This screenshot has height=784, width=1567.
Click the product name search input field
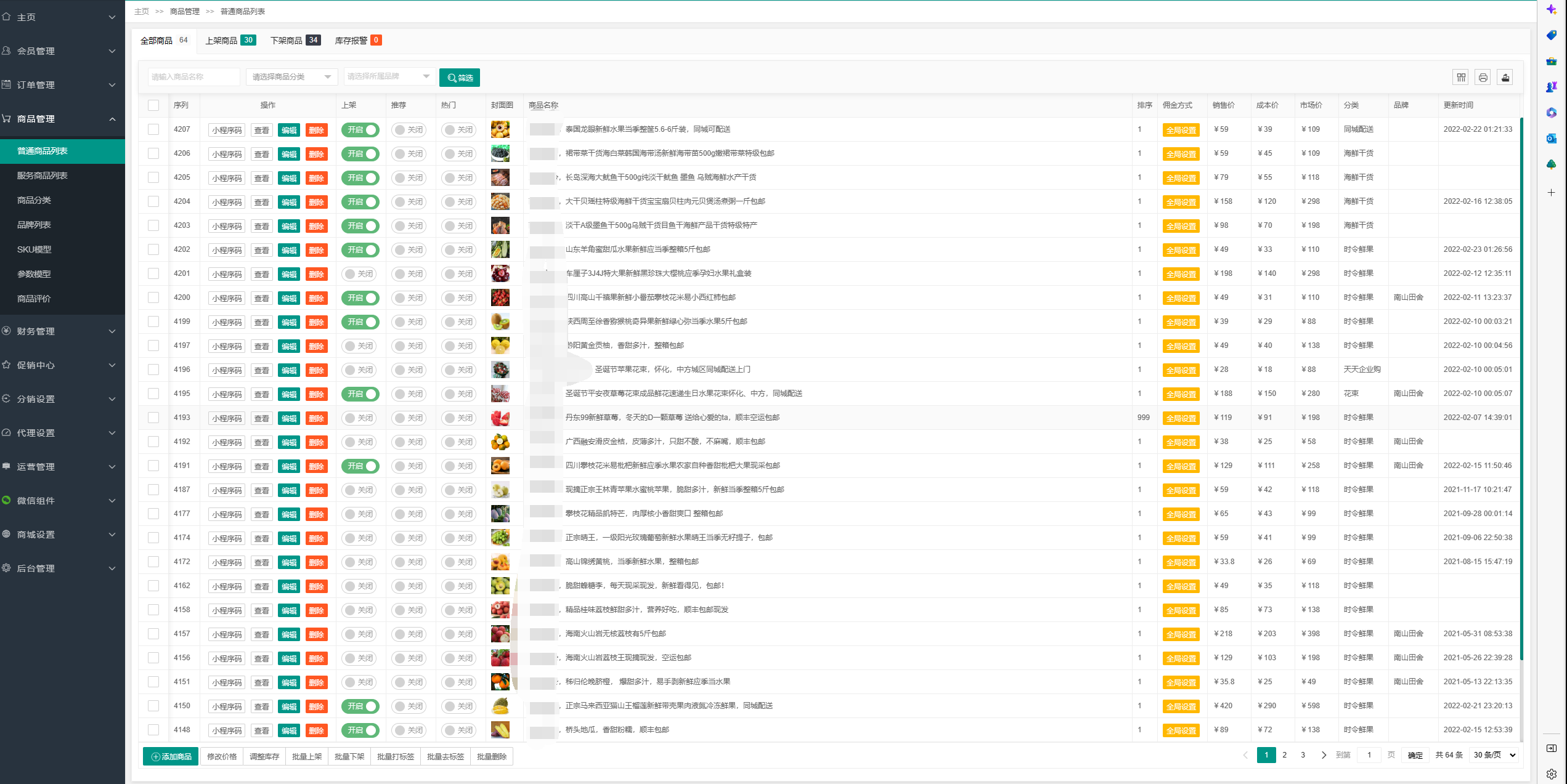194,77
